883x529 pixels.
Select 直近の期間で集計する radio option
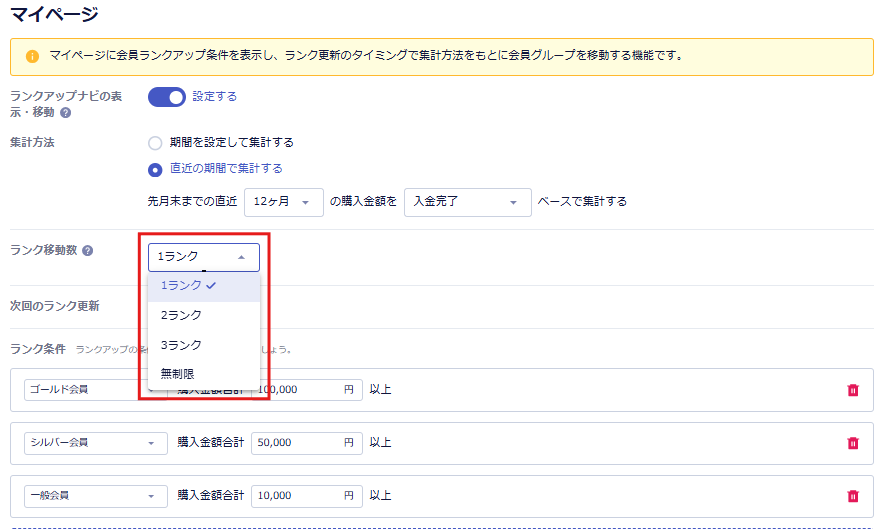[155, 169]
